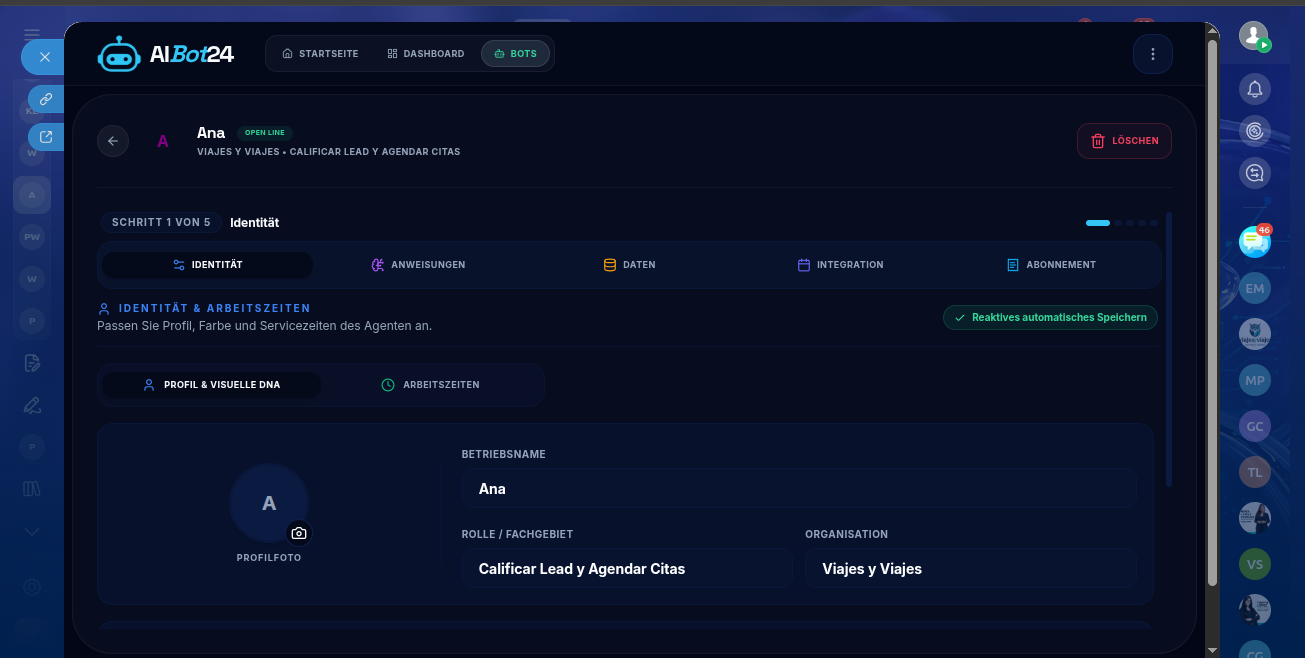Switch to the Anweisungen tab
This screenshot has width=1305, height=658.
pyautogui.click(x=418, y=265)
